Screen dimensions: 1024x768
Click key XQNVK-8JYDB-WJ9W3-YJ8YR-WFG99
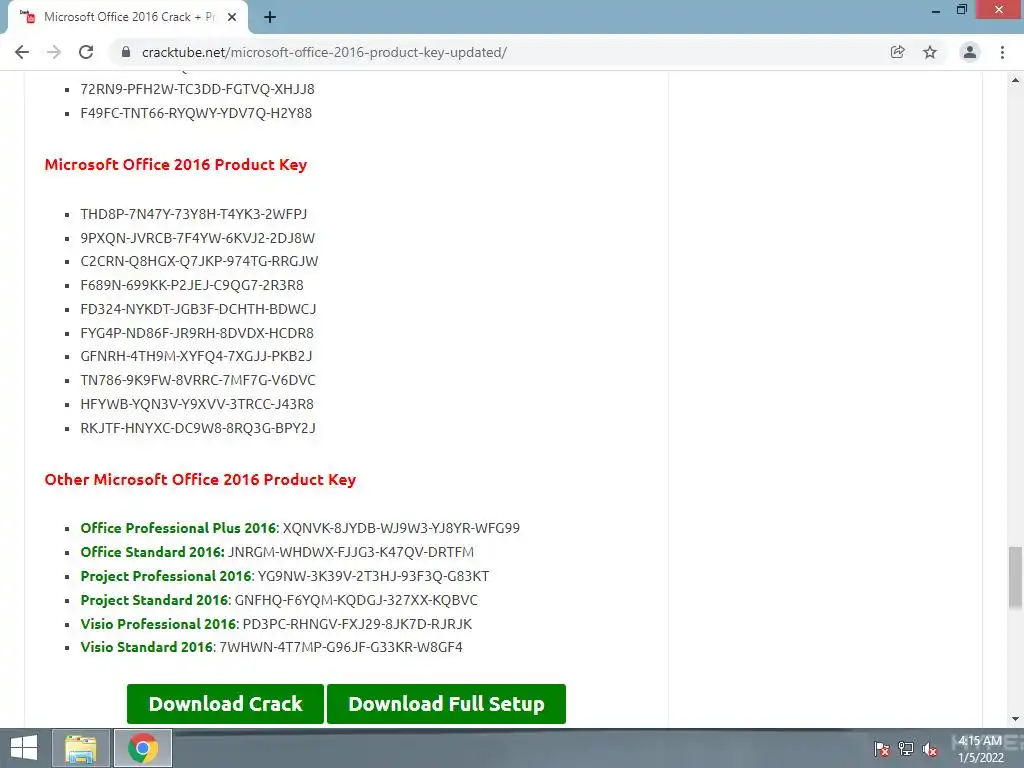pos(401,528)
